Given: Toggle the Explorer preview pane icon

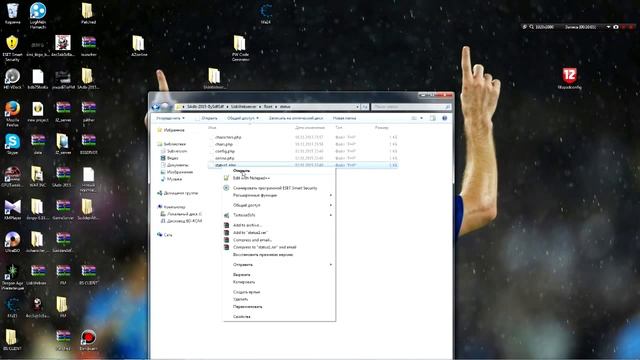Looking at the screenshot, I should (433, 118).
